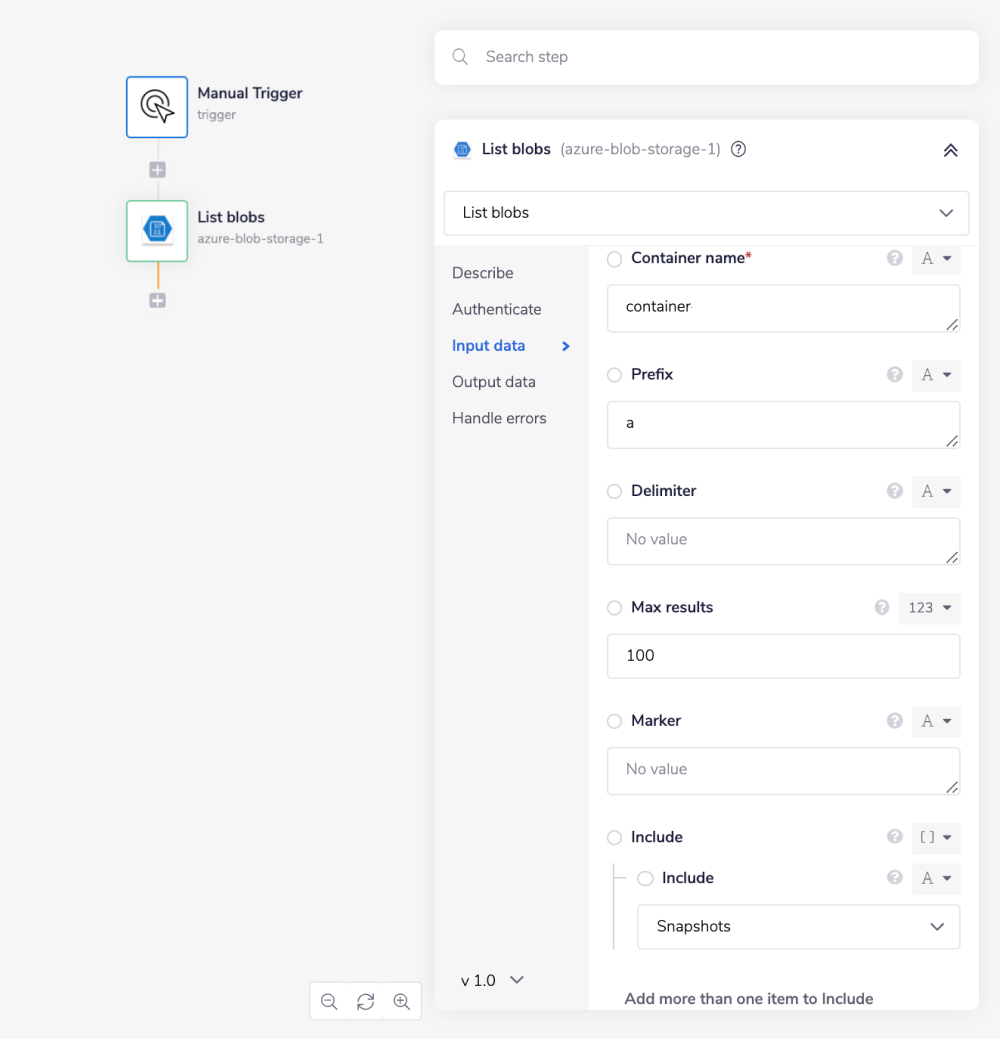Screen dimensions: 1000x1039
Task: Open Max results type selector 123
Action: pos(929,608)
